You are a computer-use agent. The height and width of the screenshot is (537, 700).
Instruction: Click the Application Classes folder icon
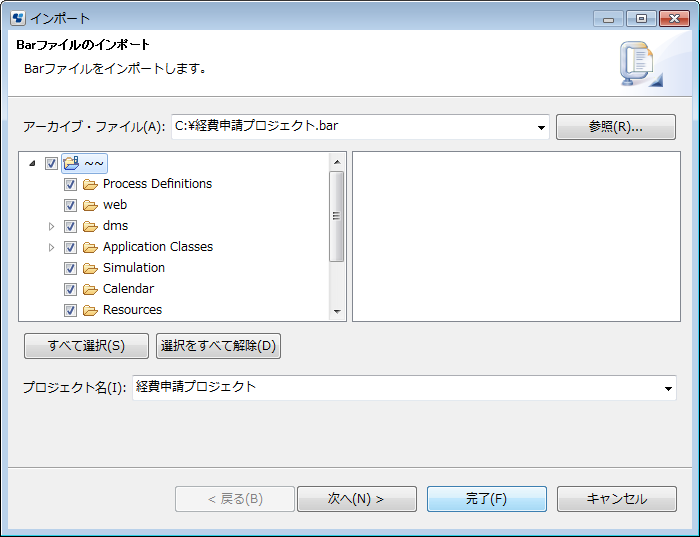click(x=90, y=247)
